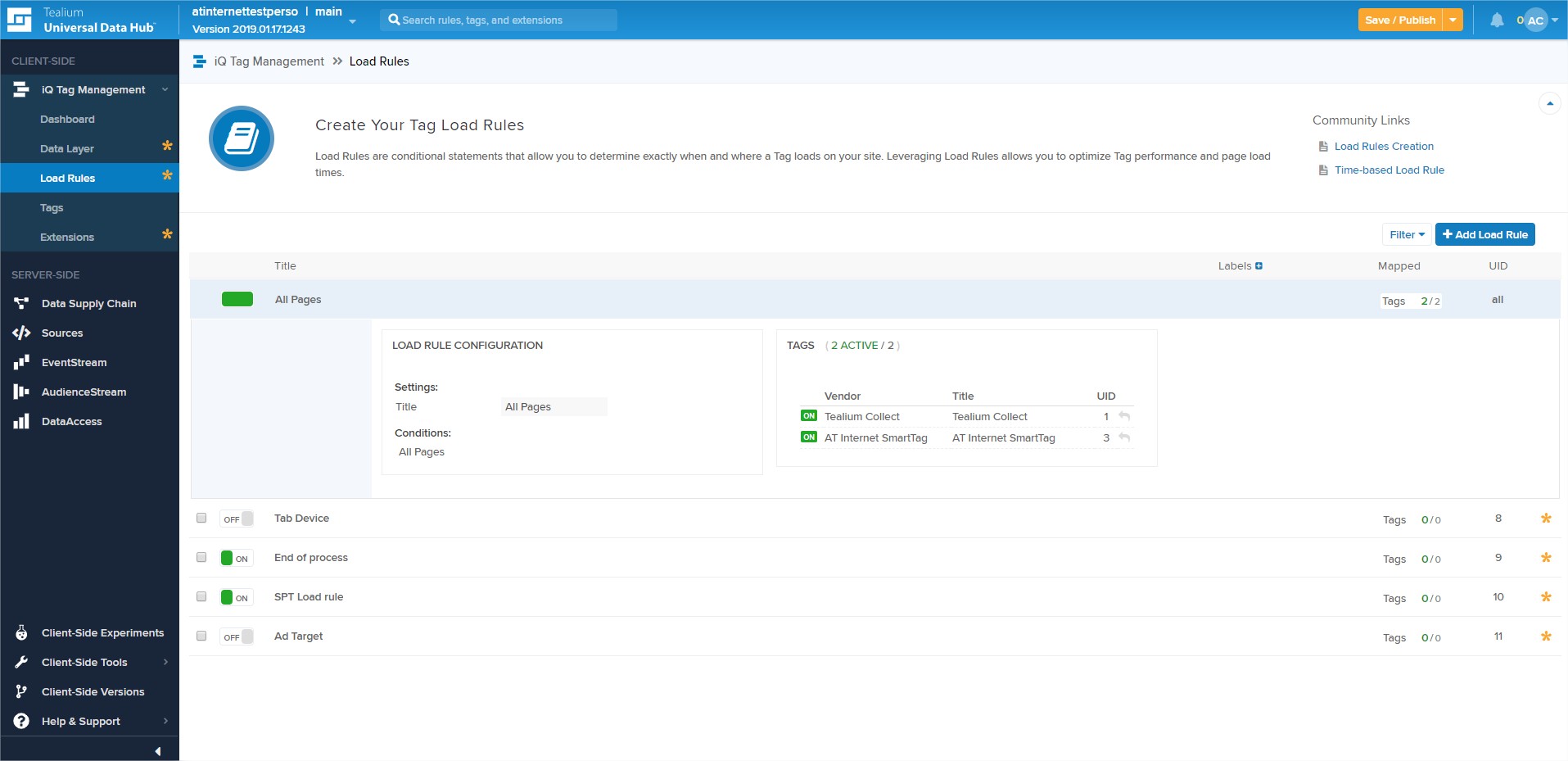Collapse the left sidebar with arrow

157,751
